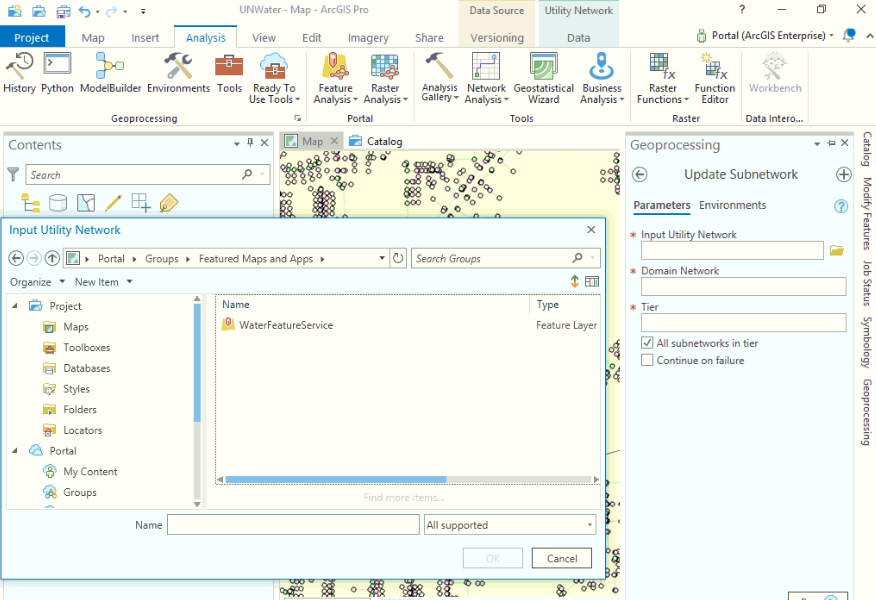Launch the Geostatistical Wizard

click(x=544, y=78)
